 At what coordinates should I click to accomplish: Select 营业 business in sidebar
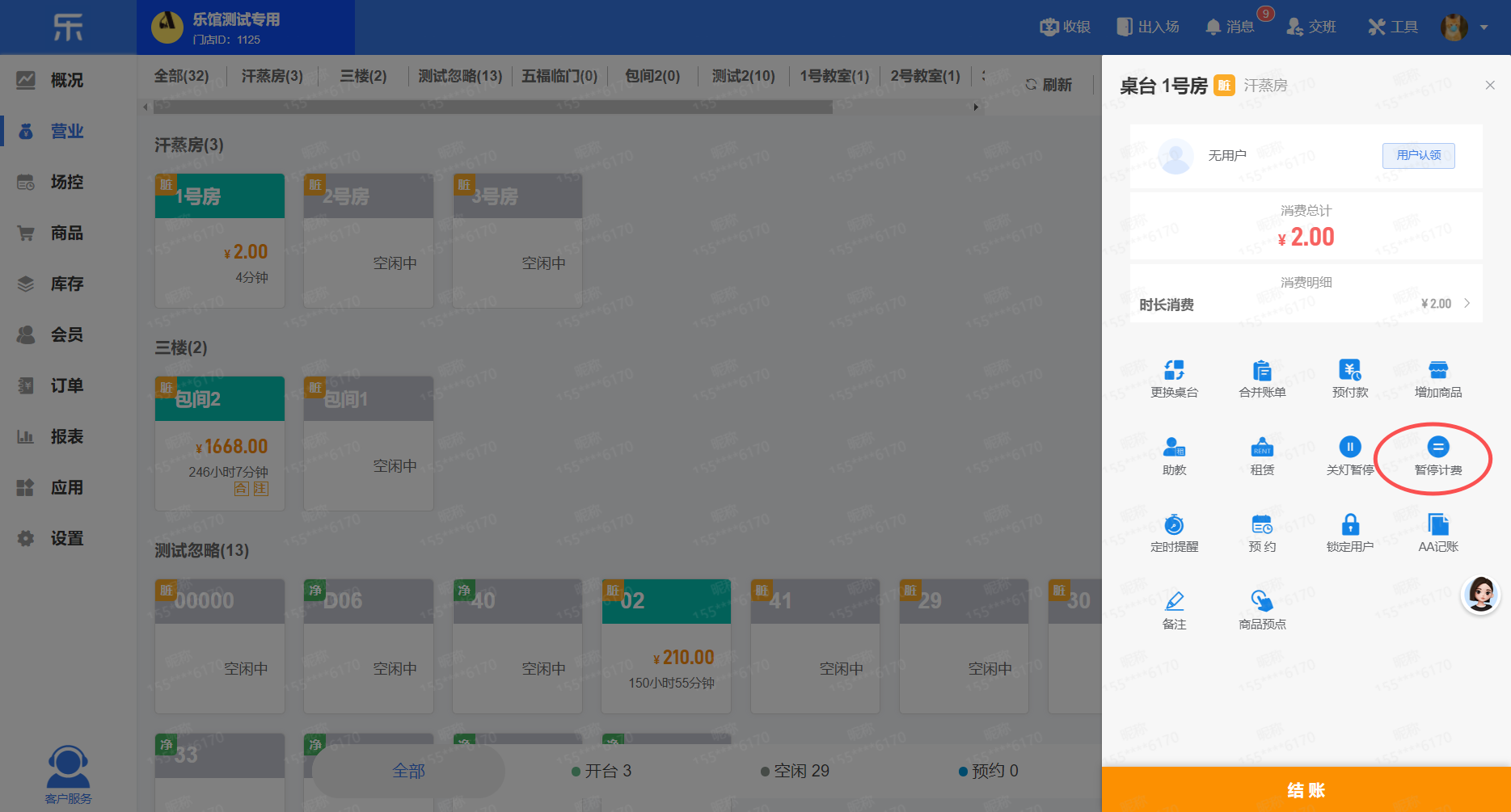(68, 131)
